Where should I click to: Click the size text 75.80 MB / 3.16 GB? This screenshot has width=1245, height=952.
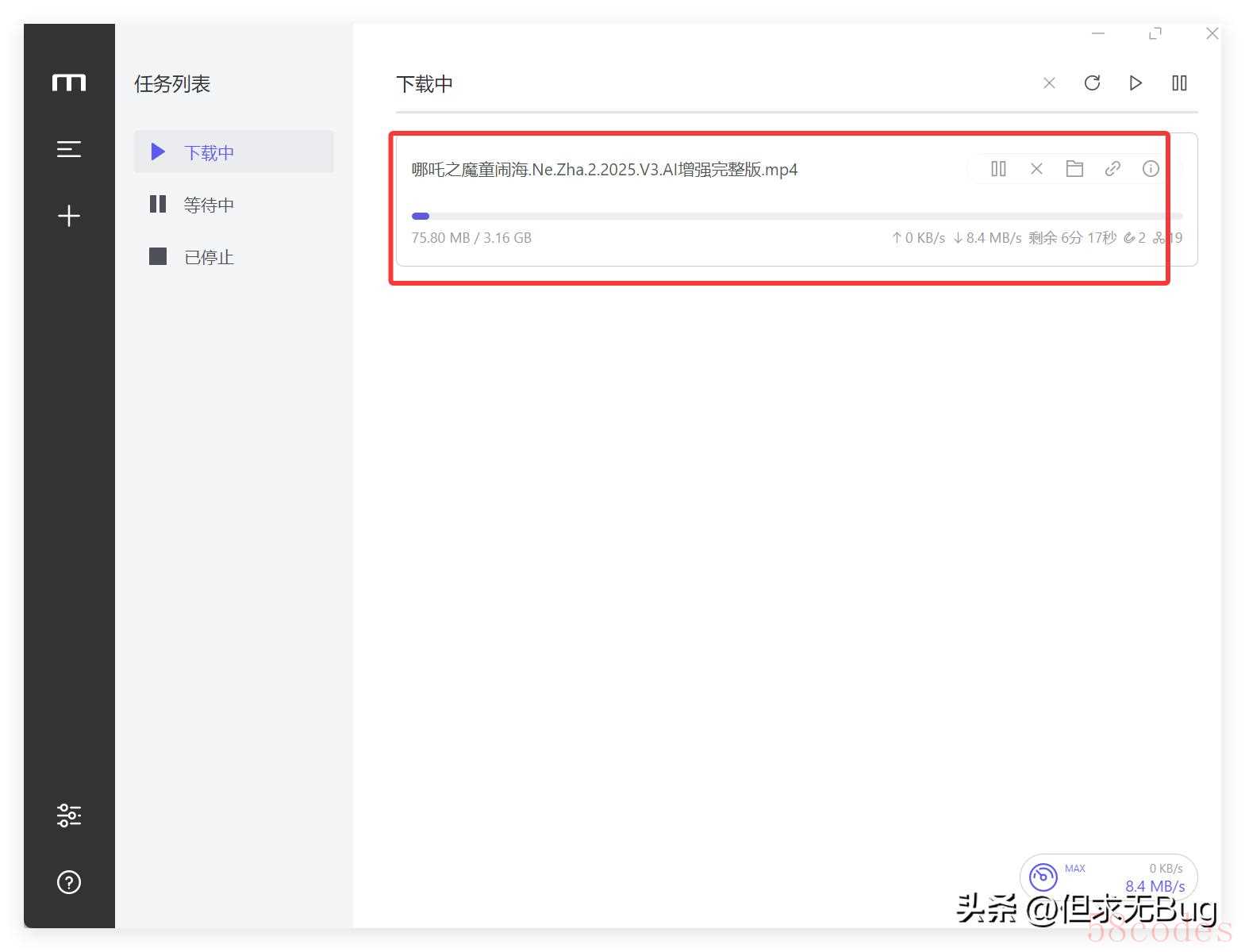471,238
